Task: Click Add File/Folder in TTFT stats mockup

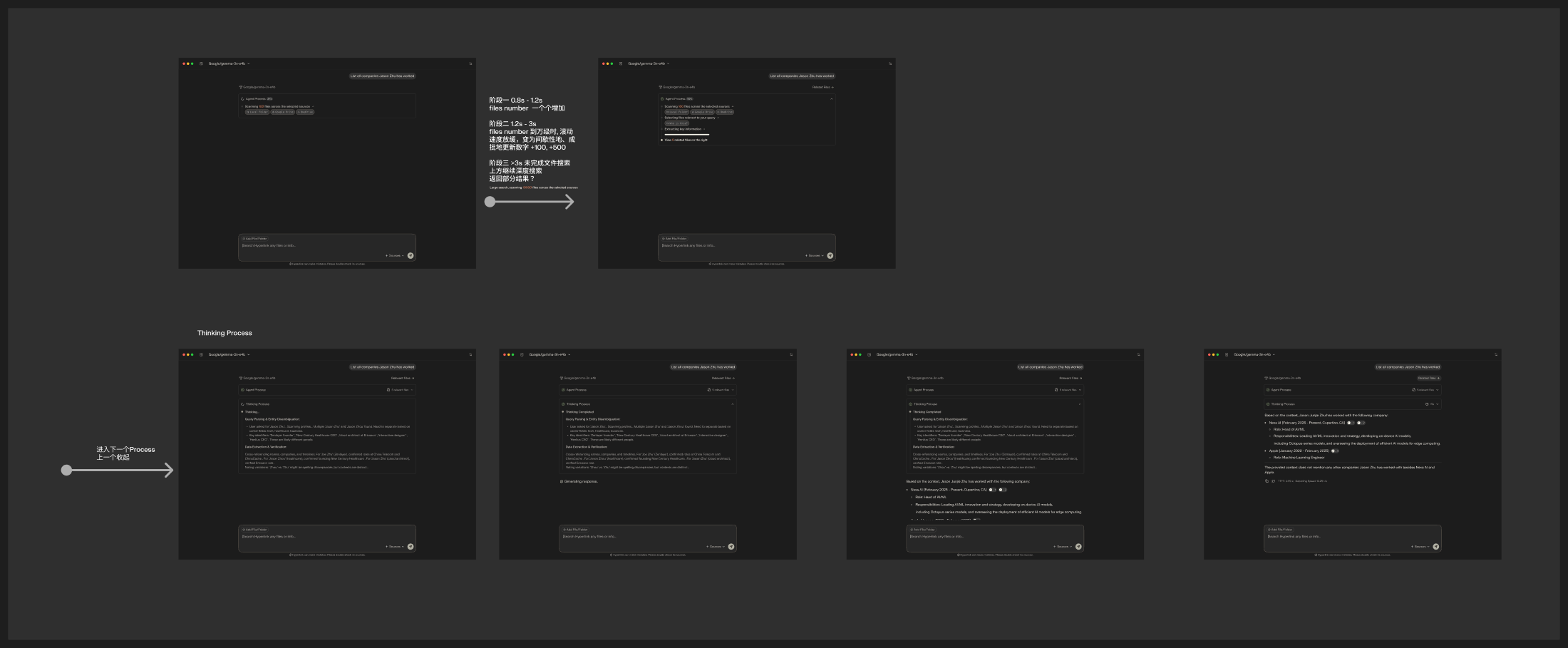Action: coord(1280,530)
